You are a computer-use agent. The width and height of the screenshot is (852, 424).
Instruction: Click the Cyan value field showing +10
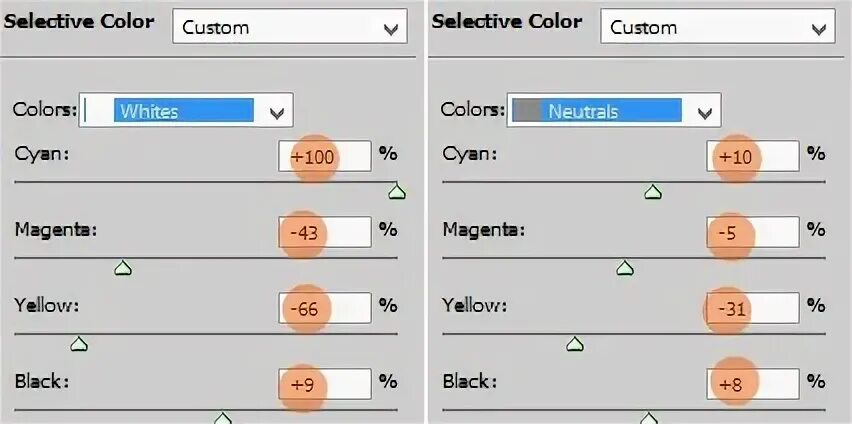(x=753, y=157)
